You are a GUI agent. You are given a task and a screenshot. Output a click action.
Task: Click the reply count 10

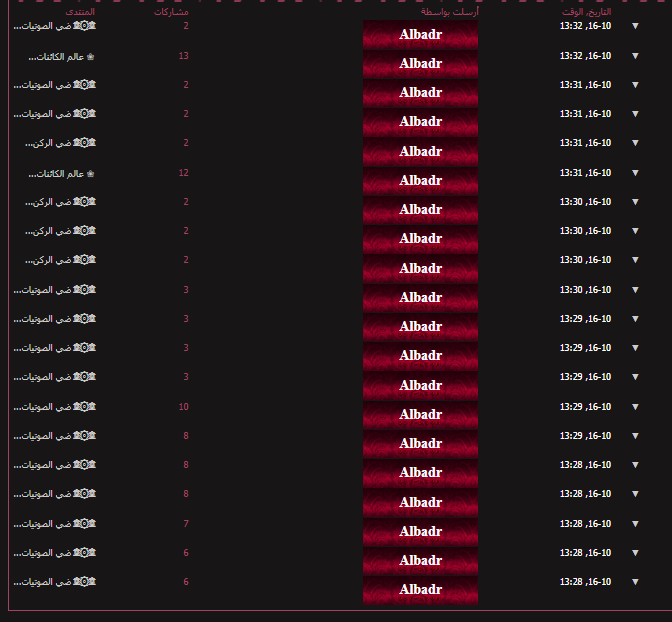pyautogui.click(x=183, y=407)
